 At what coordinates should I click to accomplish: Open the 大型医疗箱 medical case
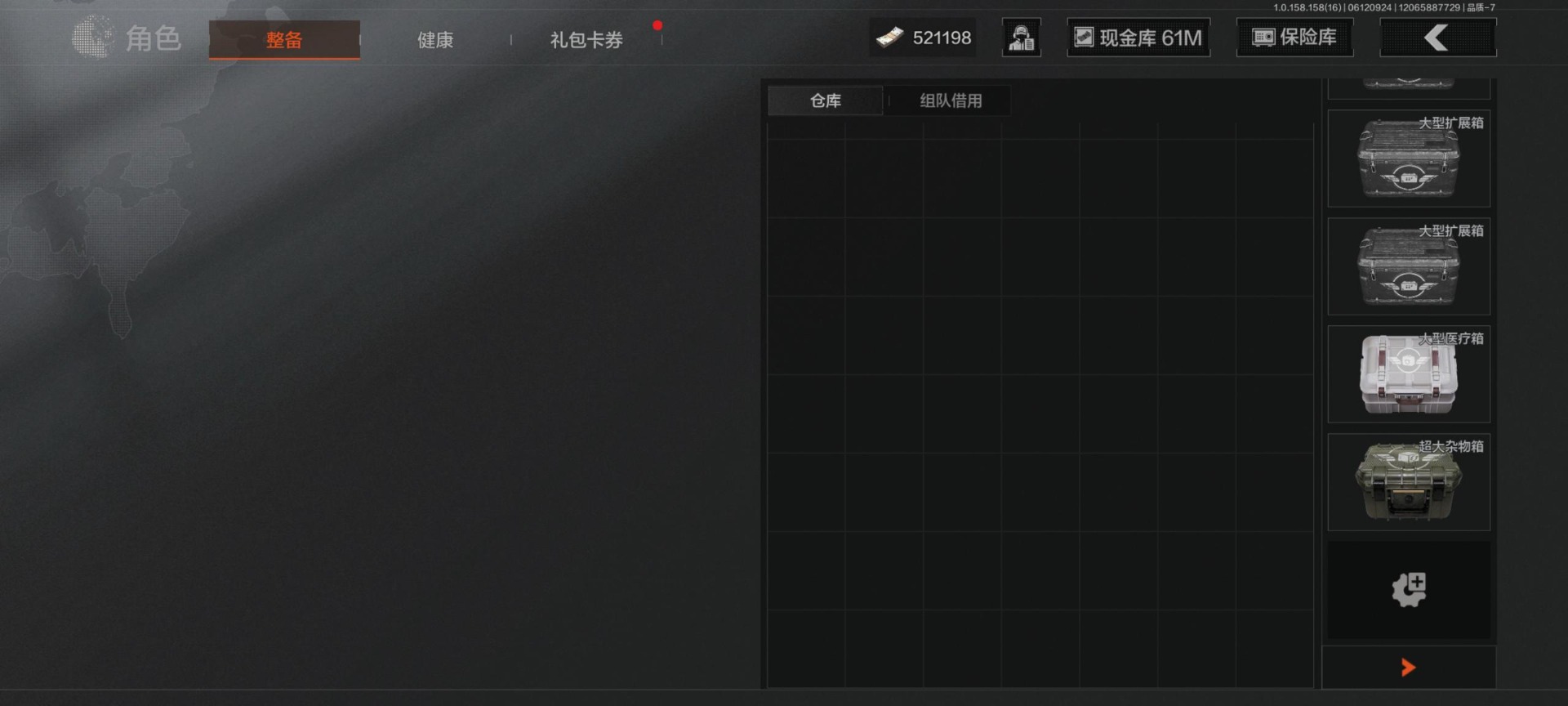(x=1409, y=373)
